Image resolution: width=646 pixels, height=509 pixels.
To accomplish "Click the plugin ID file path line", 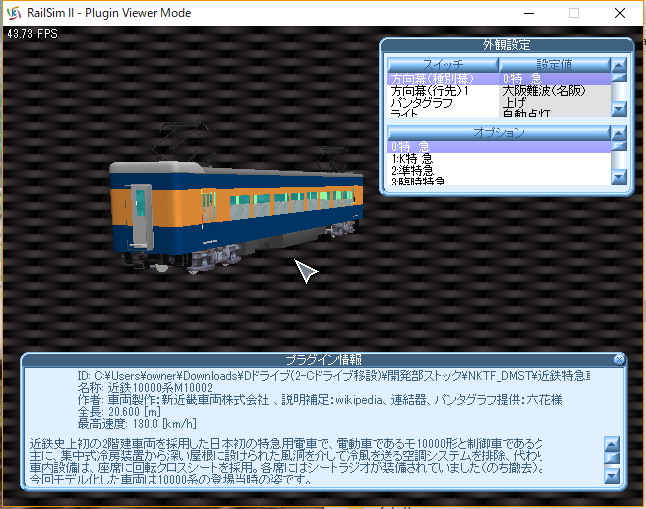I will pyautogui.click(x=334, y=376).
